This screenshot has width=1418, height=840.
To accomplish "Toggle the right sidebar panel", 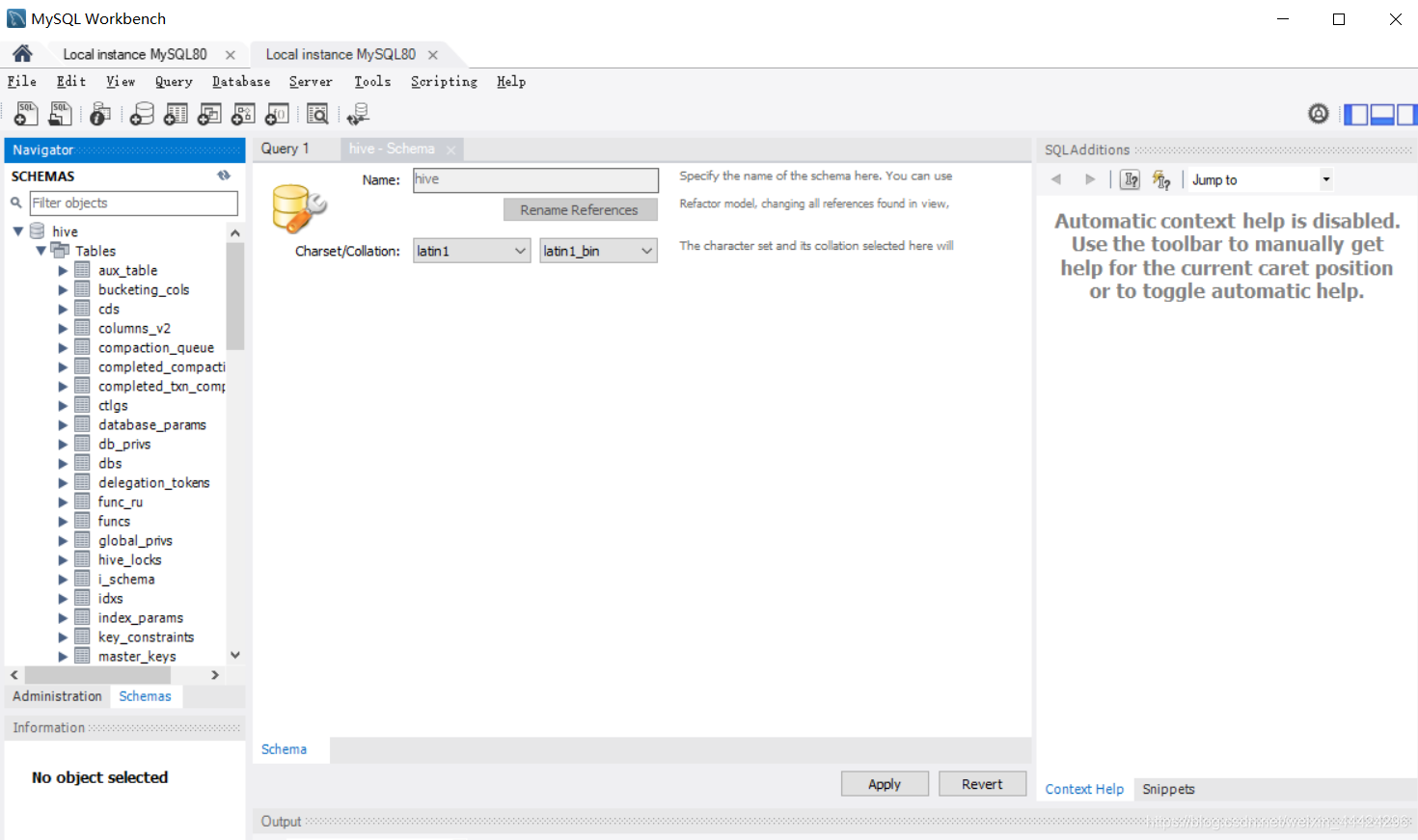I will pos(1406,114).
